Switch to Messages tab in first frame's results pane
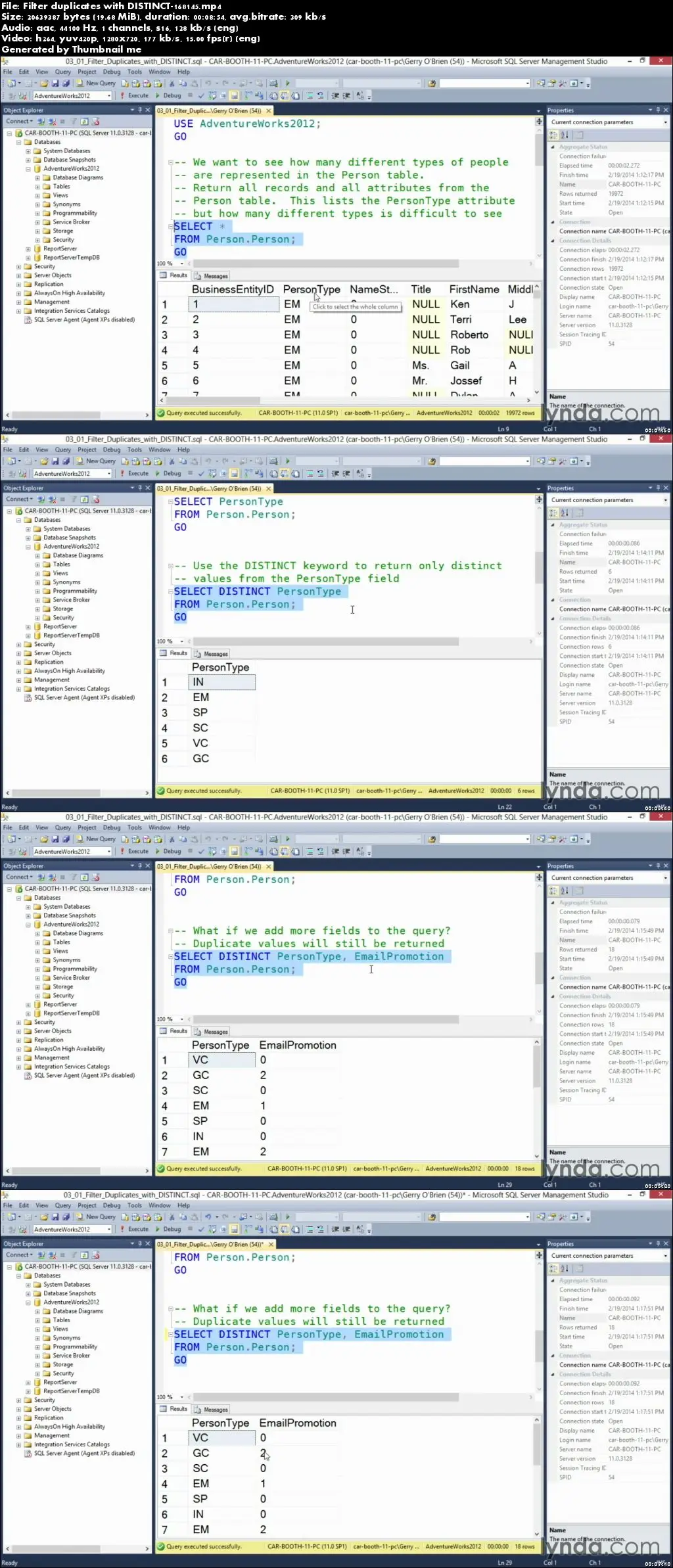 click(x=212, y=276)
